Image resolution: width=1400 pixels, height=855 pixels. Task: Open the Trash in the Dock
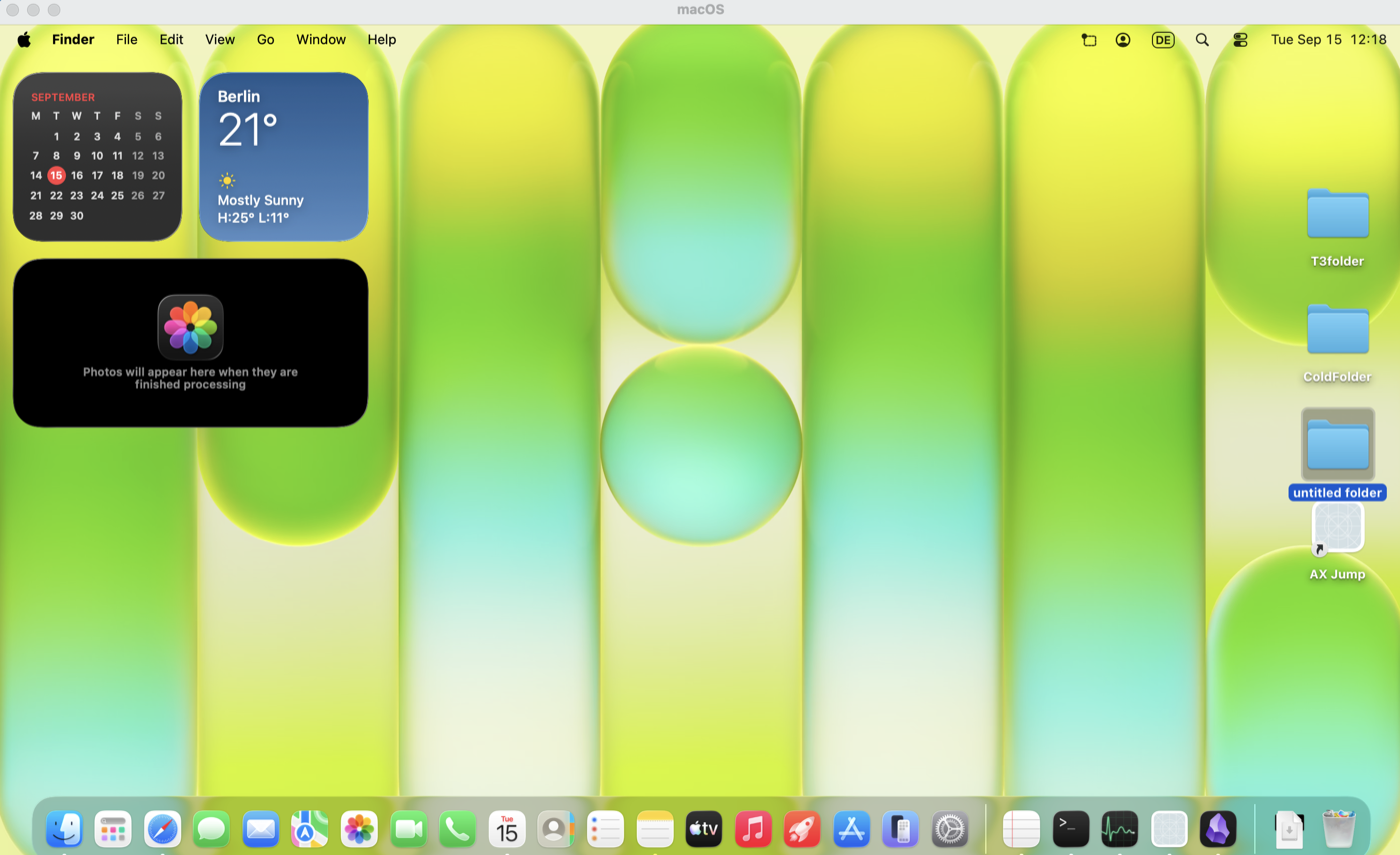[x=1338, y=829]
